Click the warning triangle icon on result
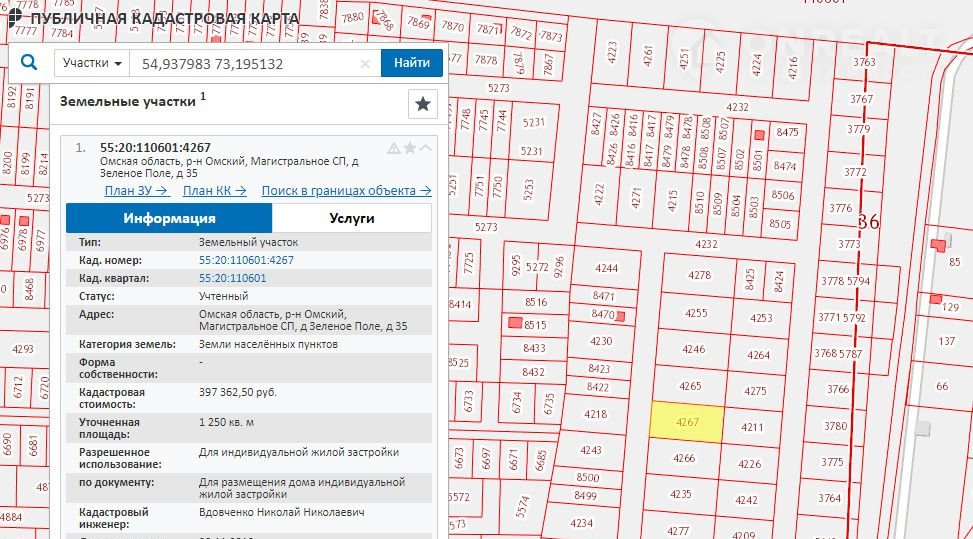The height and width of the screenshot is (539, 973). pos(394,148)
